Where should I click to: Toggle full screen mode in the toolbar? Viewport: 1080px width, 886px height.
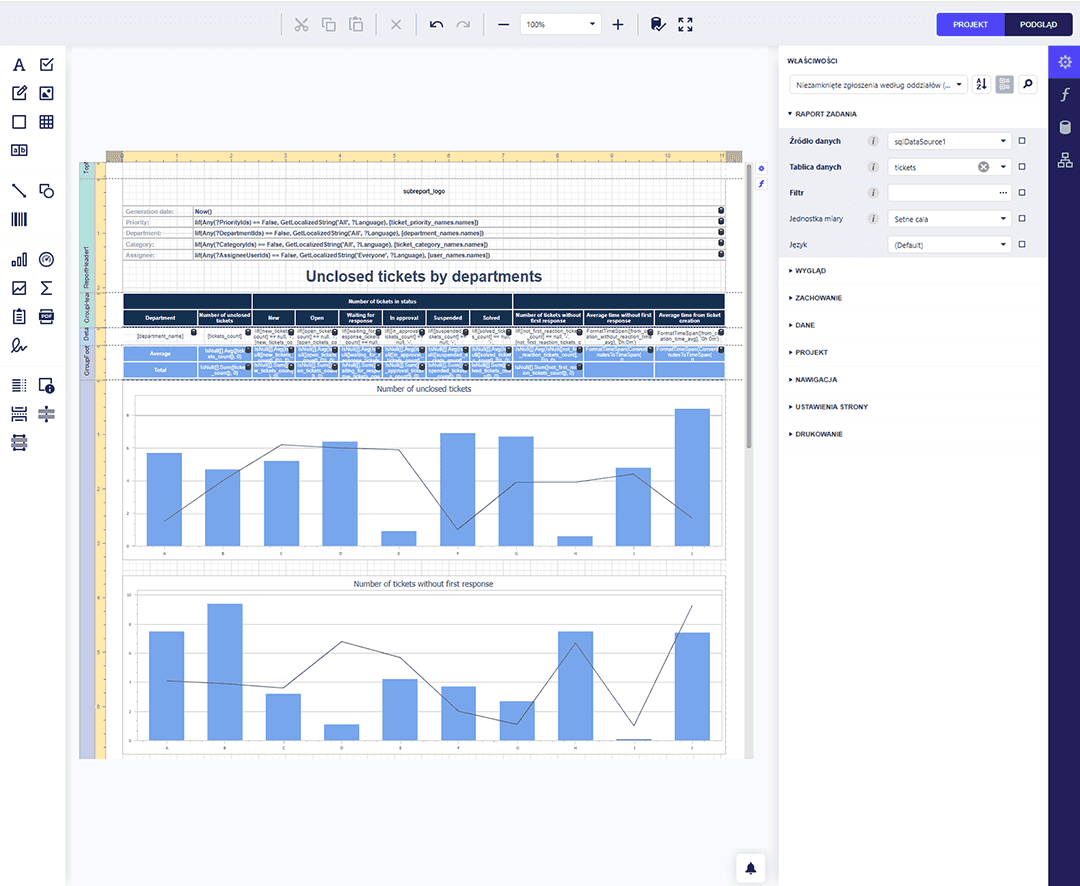pyautogui.click(x=685, y=24)
